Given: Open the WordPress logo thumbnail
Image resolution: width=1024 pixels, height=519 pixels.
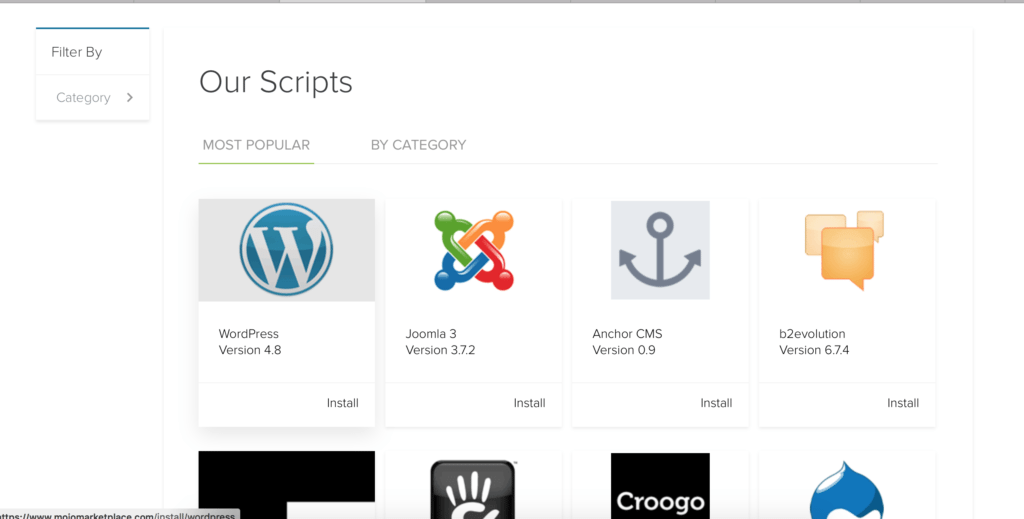Looking at the screenshot, I should click(287, 250).
